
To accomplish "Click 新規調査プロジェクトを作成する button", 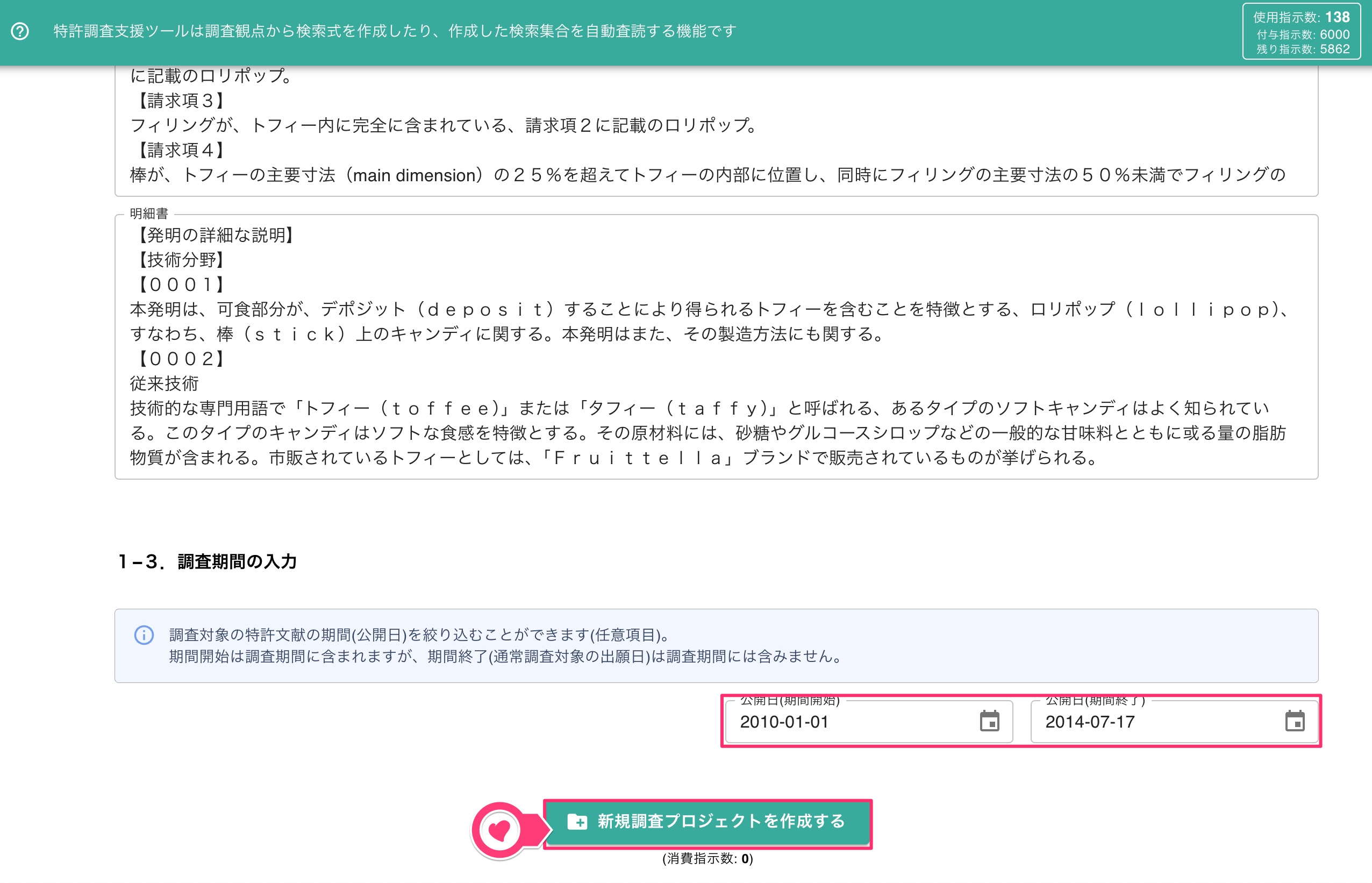I will [x=707, y=822].
